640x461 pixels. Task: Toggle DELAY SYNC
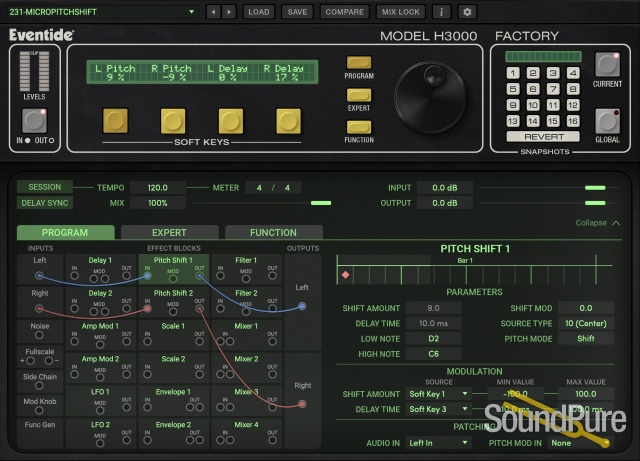(x=44, y=203)
